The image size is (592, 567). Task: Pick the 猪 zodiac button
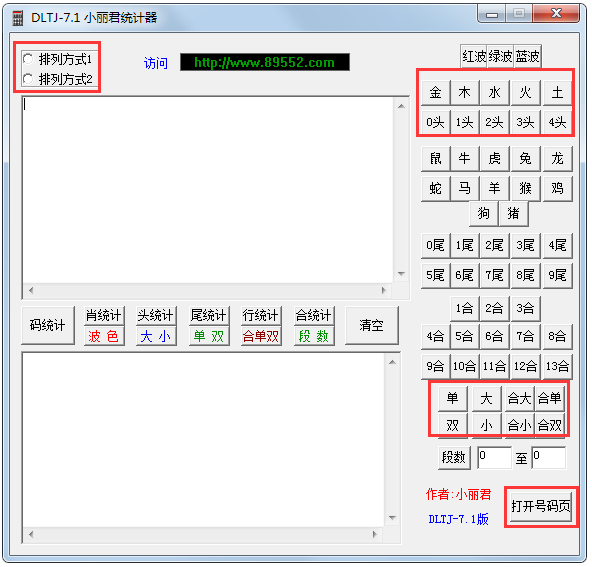[x=513, y=214]
